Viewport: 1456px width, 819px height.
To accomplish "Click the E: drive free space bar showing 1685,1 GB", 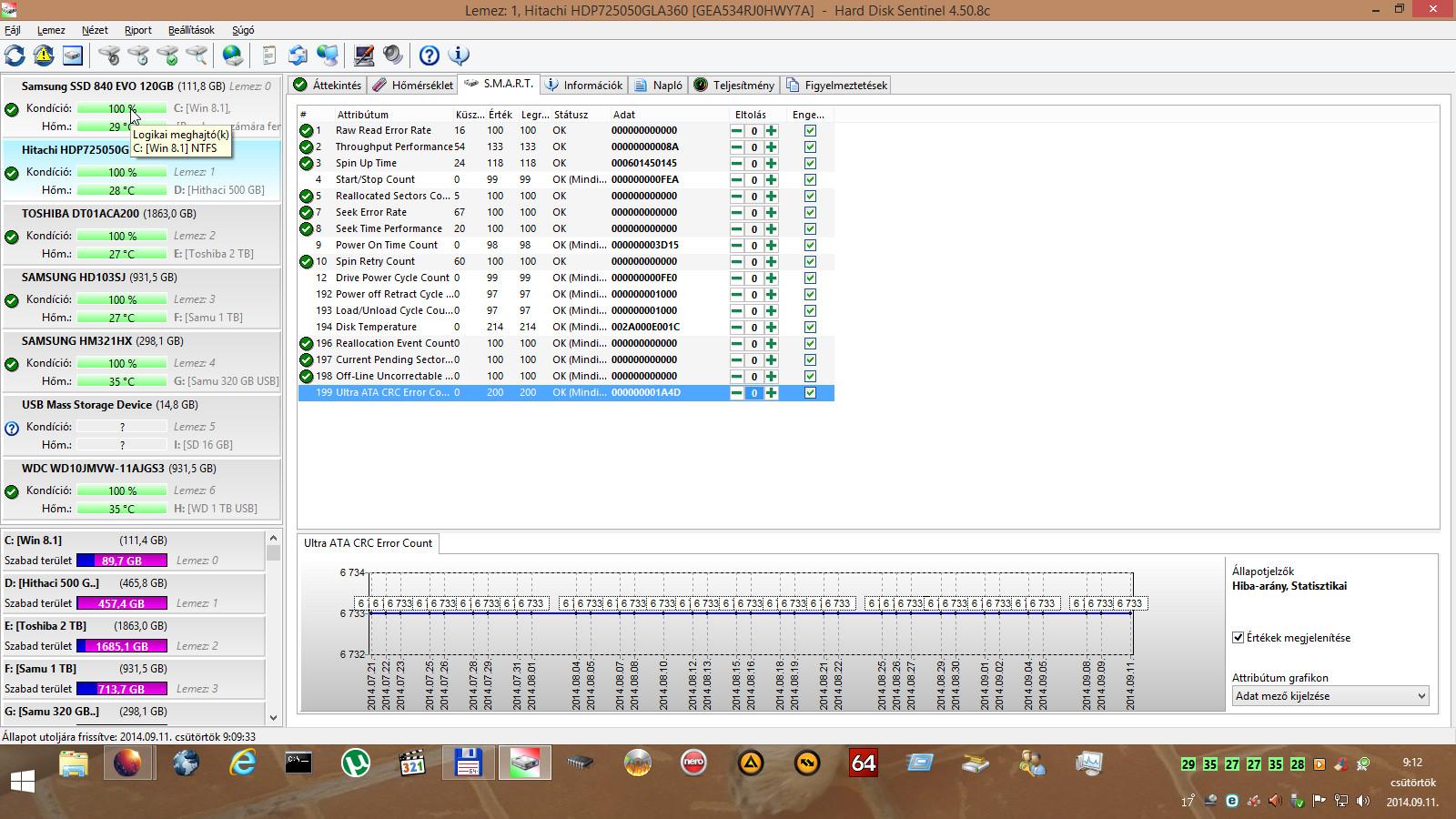I will coord(122,646).
